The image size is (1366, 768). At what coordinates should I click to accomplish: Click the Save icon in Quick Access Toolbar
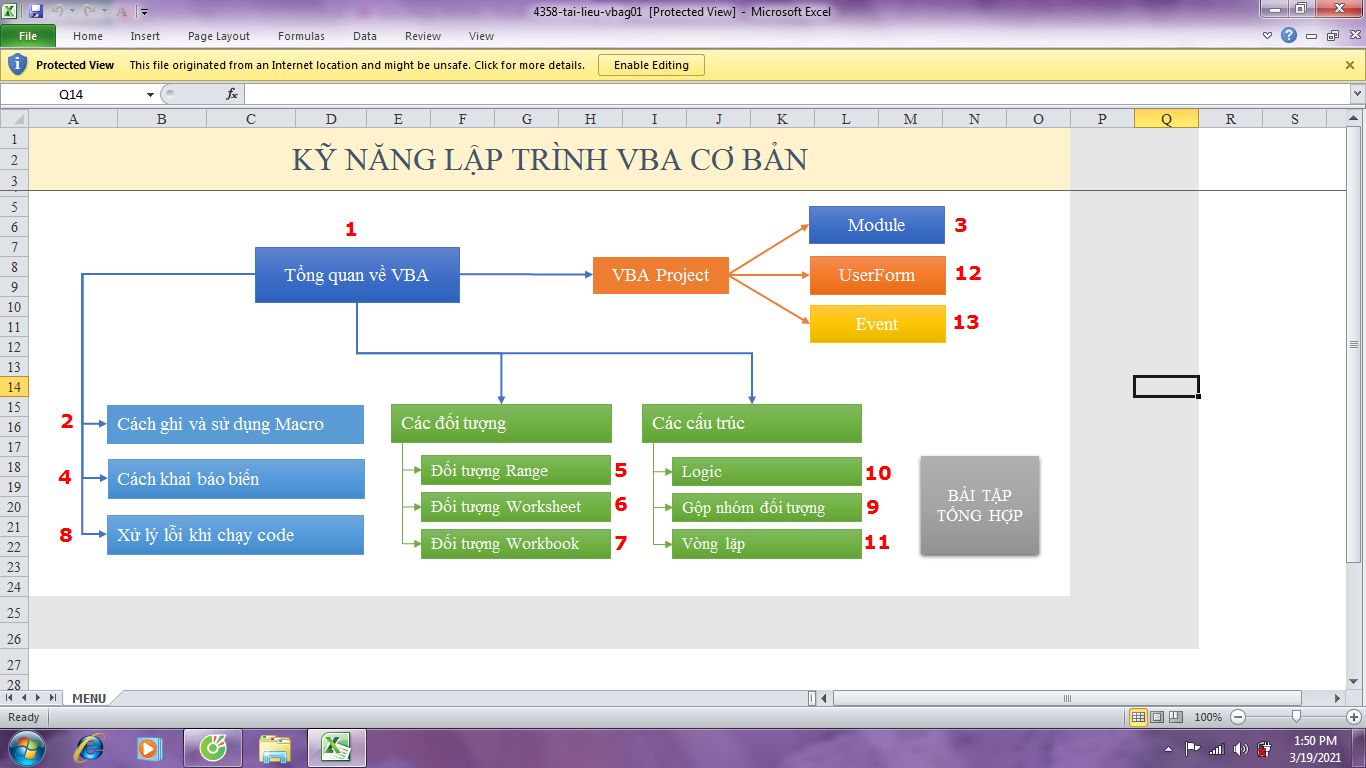click(36, 12)
